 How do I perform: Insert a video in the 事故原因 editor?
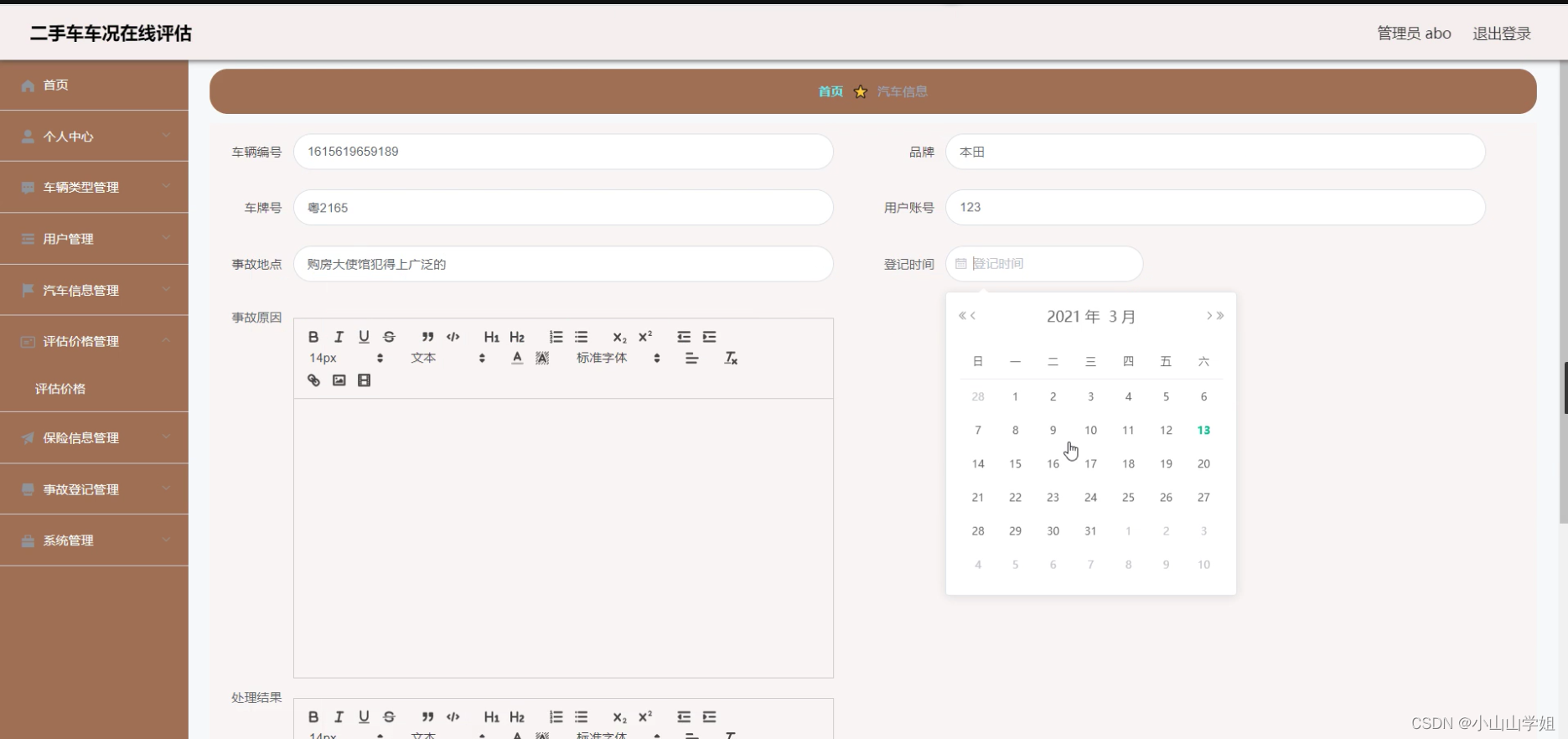[x=364, y=380]
